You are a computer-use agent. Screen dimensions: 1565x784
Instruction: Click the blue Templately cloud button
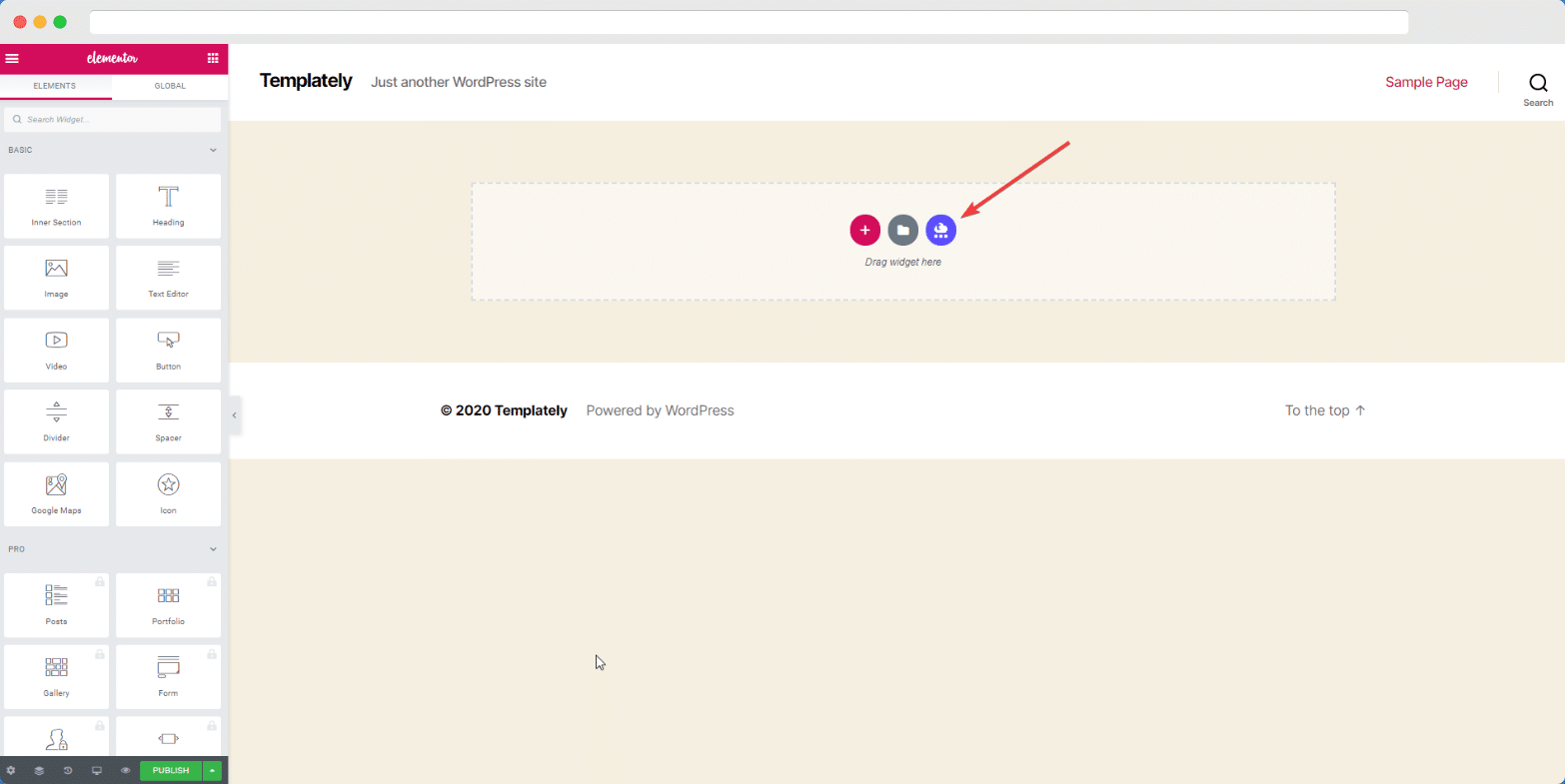[x=940, y=230]
